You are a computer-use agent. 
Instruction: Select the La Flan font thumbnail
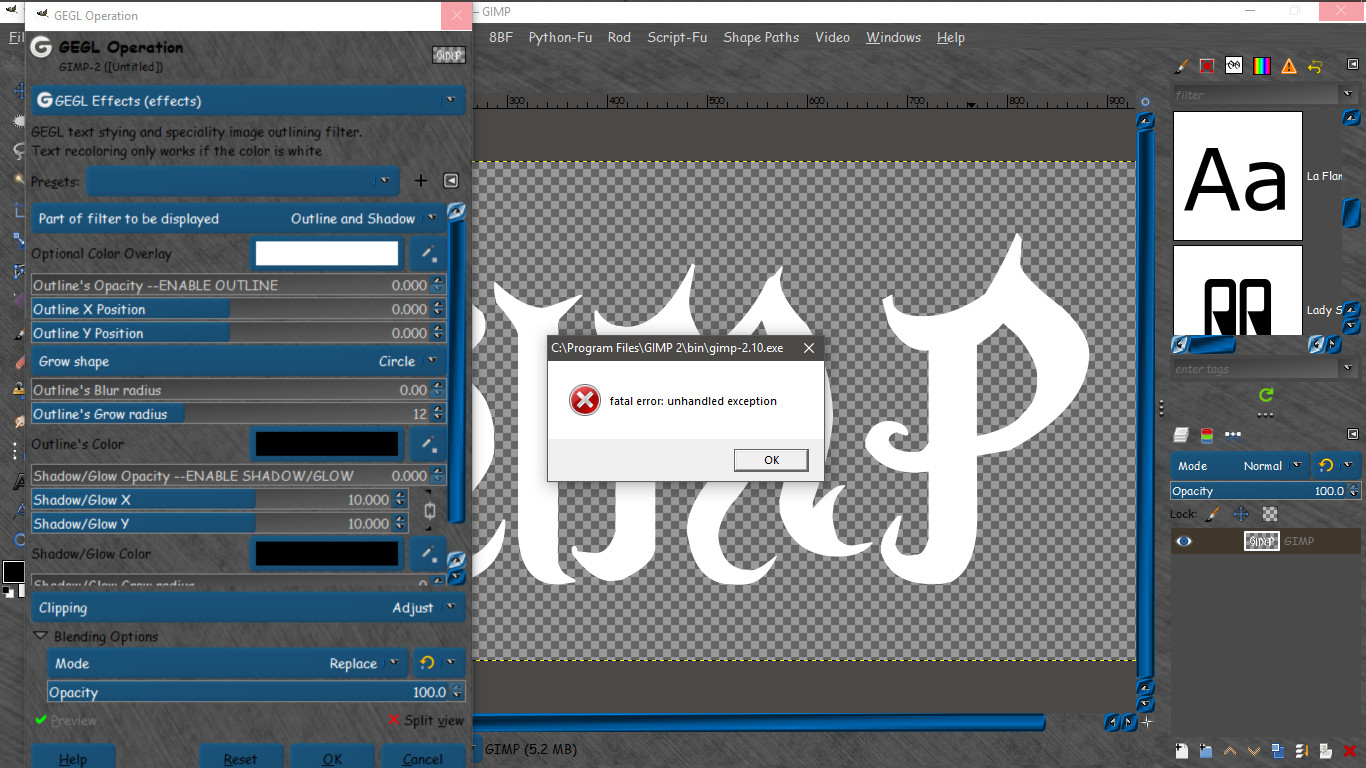pos(1238,176)
